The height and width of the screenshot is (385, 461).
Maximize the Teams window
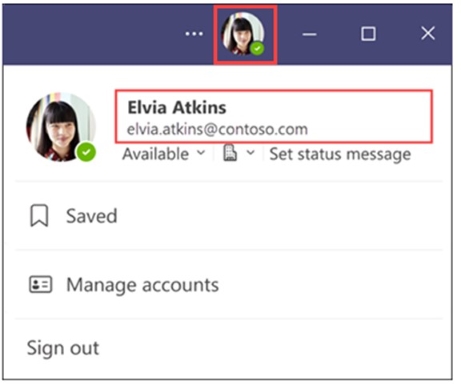(x=368, y=34)
